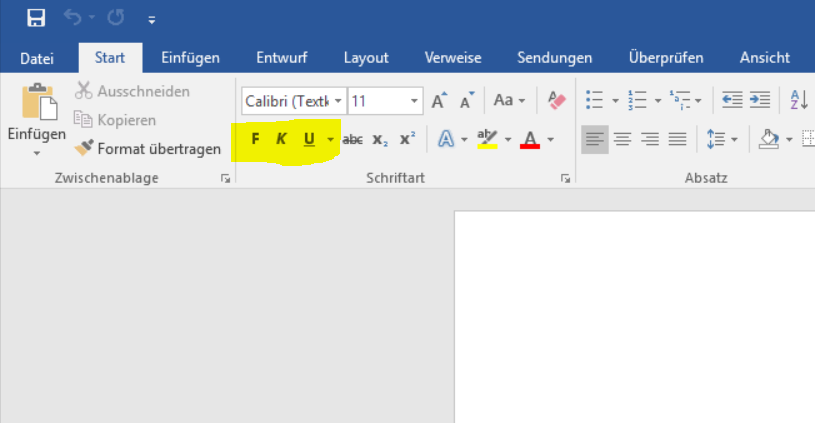Open the font size dropdown
The width and height of the screenshot is (815, 423).
[x=414, y=101]
